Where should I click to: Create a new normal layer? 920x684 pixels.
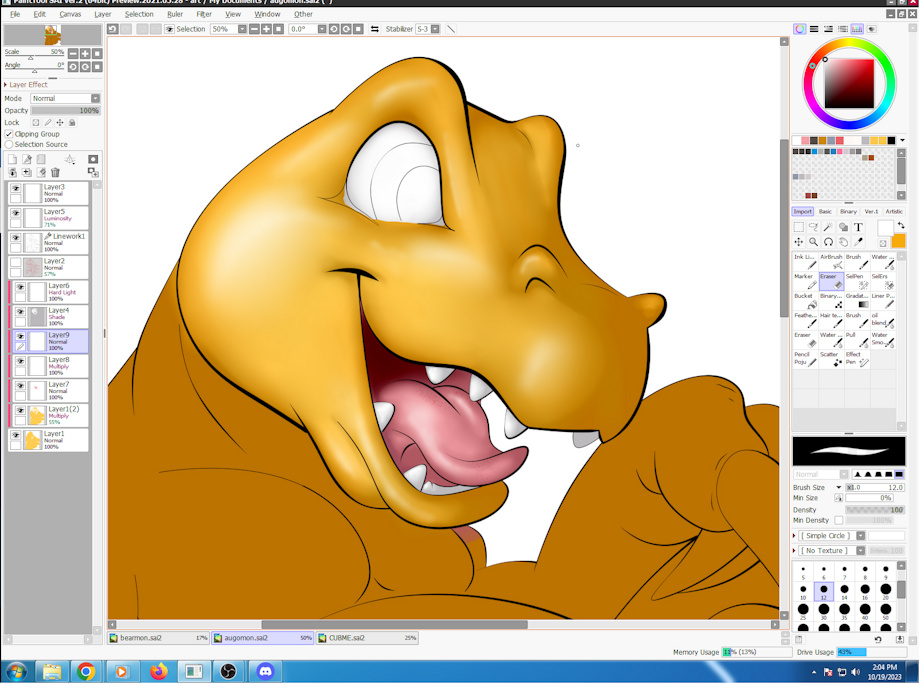coord(12,159)
